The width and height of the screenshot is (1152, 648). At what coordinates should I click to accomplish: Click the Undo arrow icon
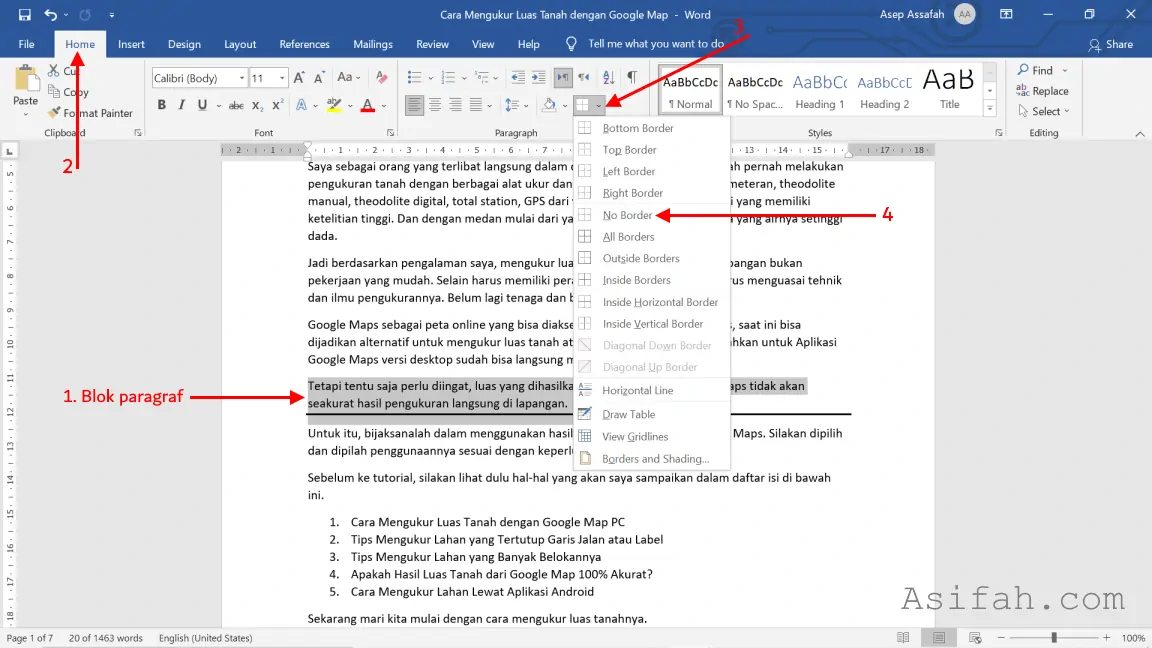50,15
